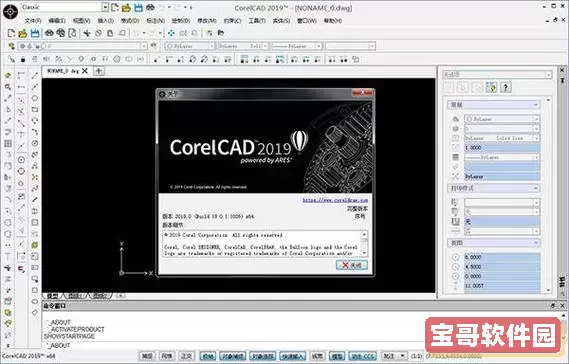Click the quick-access Save icon in title bar

(x=138, y=7)
